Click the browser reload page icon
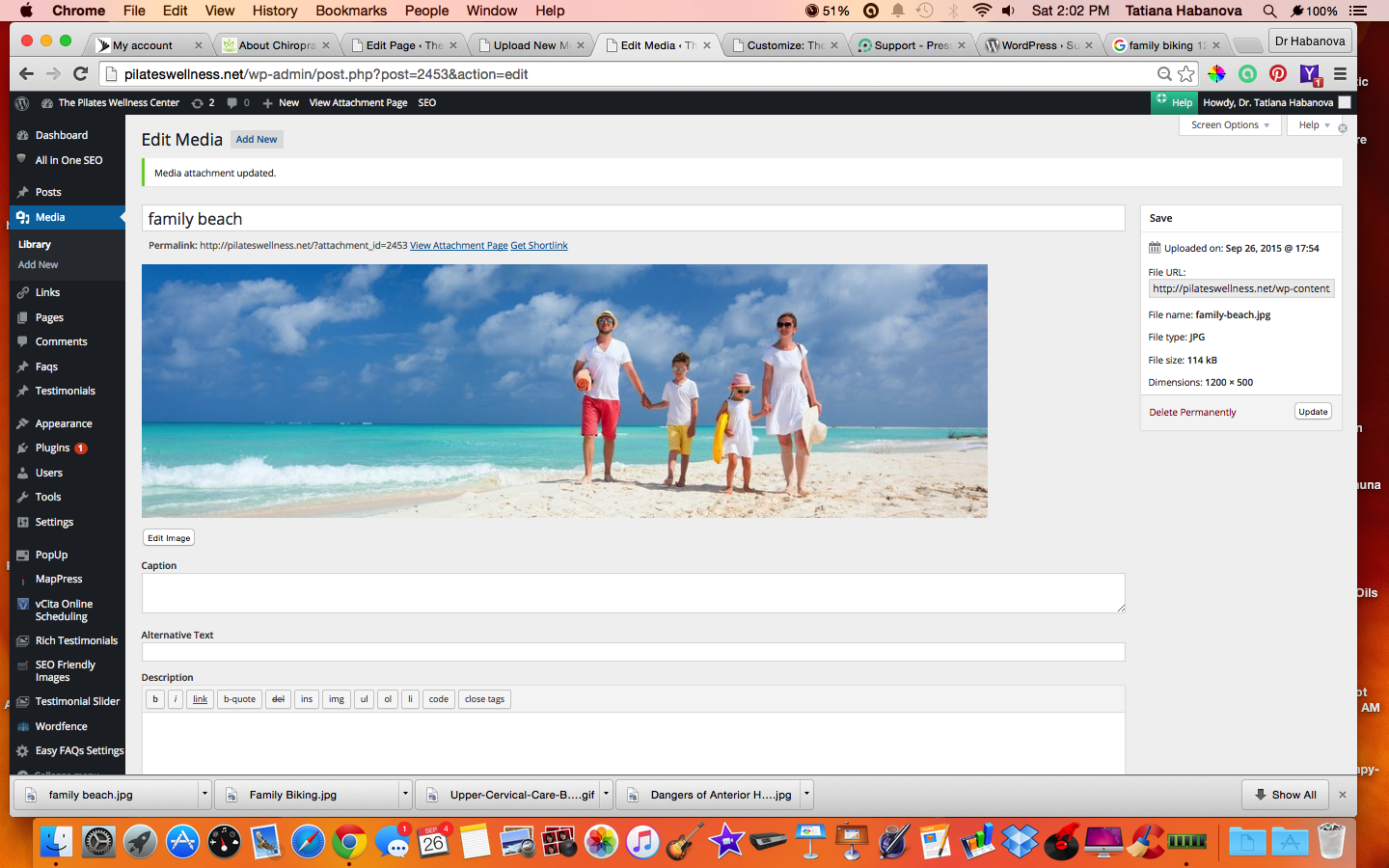The height and width of the screenshot is (868, 1389). (81, 74)
